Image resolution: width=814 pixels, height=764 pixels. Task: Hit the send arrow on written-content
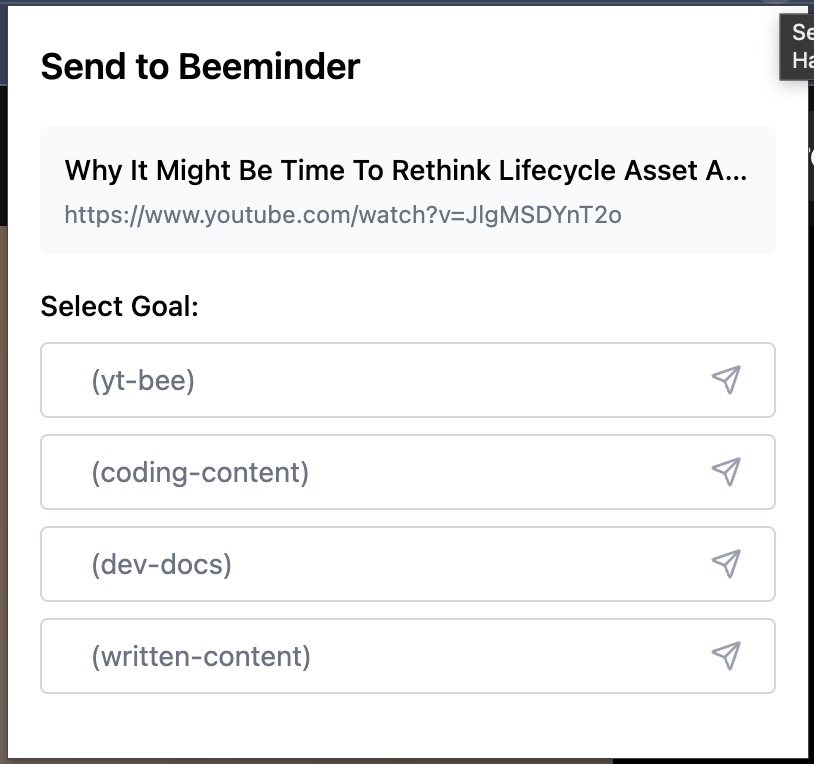tap(726, 656)
